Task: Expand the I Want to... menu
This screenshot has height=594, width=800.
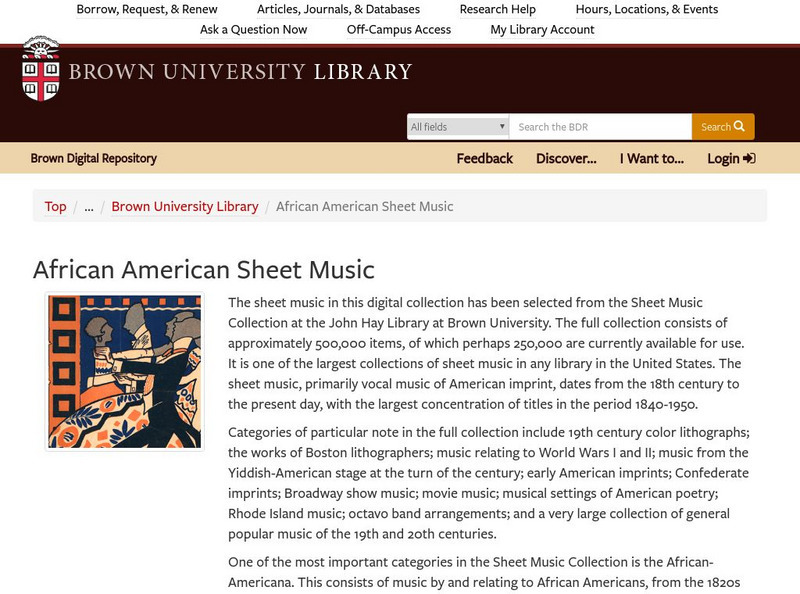Action: tap(651, 158)
